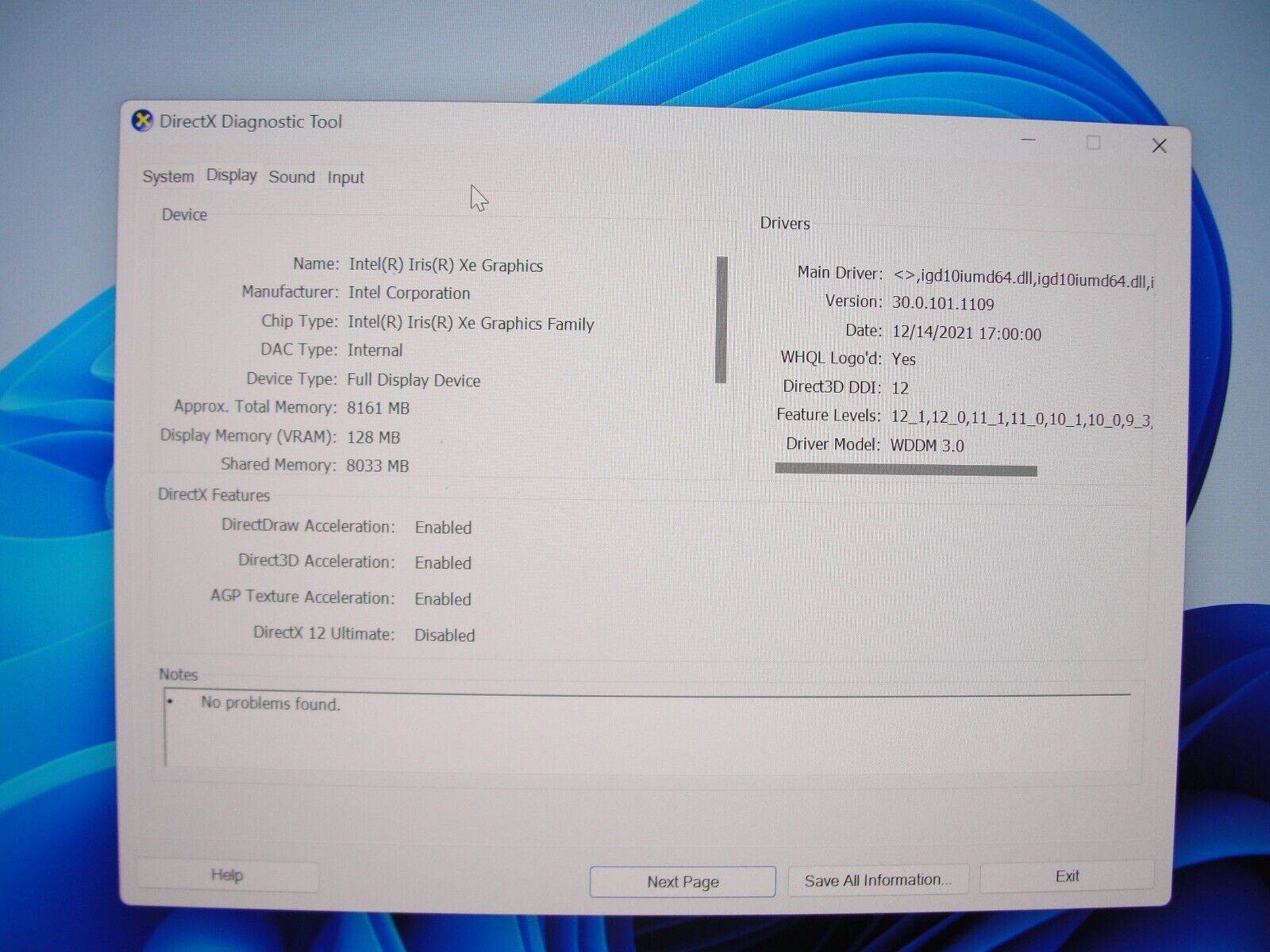Viewport: 1270px width, 952px height.
Task: Click the Device section vertical scrollbar
Action: (x=721, y=320)
